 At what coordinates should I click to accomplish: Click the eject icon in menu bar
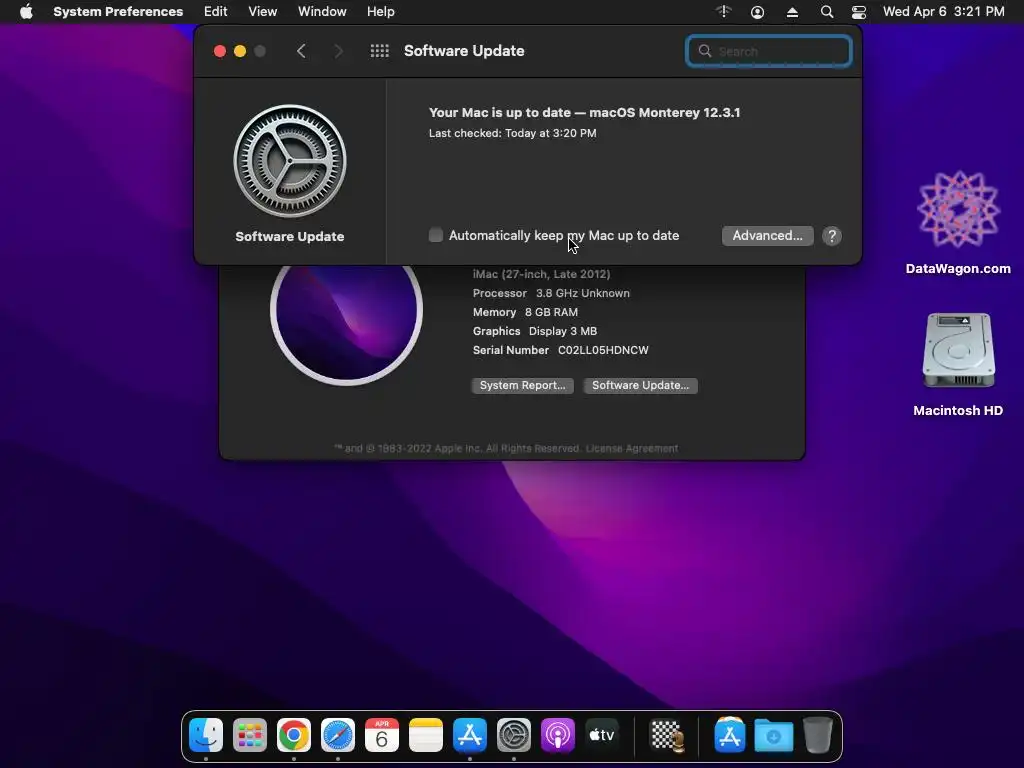point(792,12)
